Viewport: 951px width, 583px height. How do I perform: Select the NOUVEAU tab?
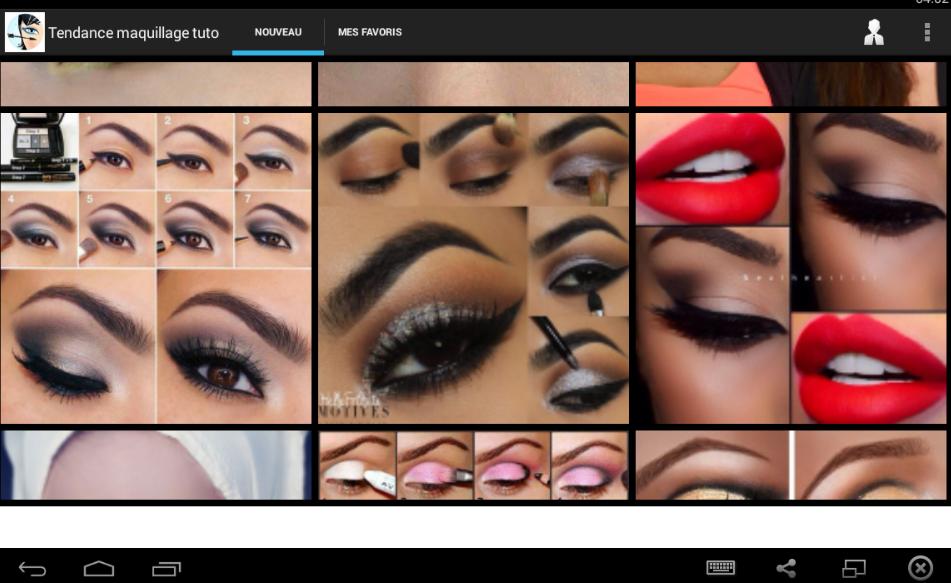pos(276,31)
